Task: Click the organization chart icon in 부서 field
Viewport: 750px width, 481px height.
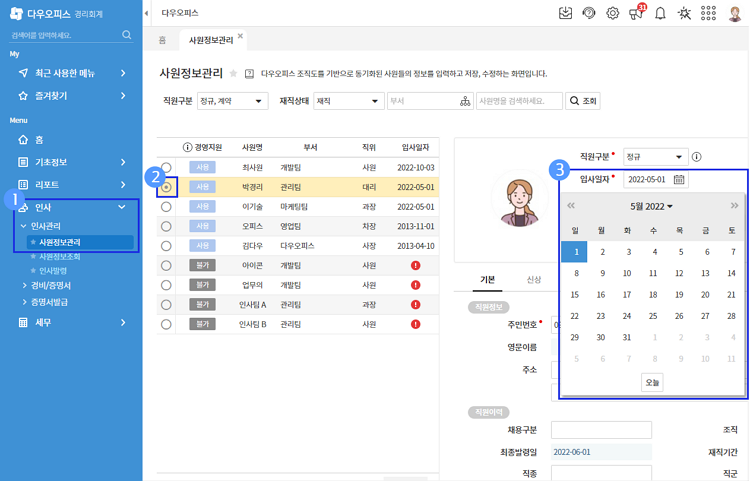Action: [465, 101]
